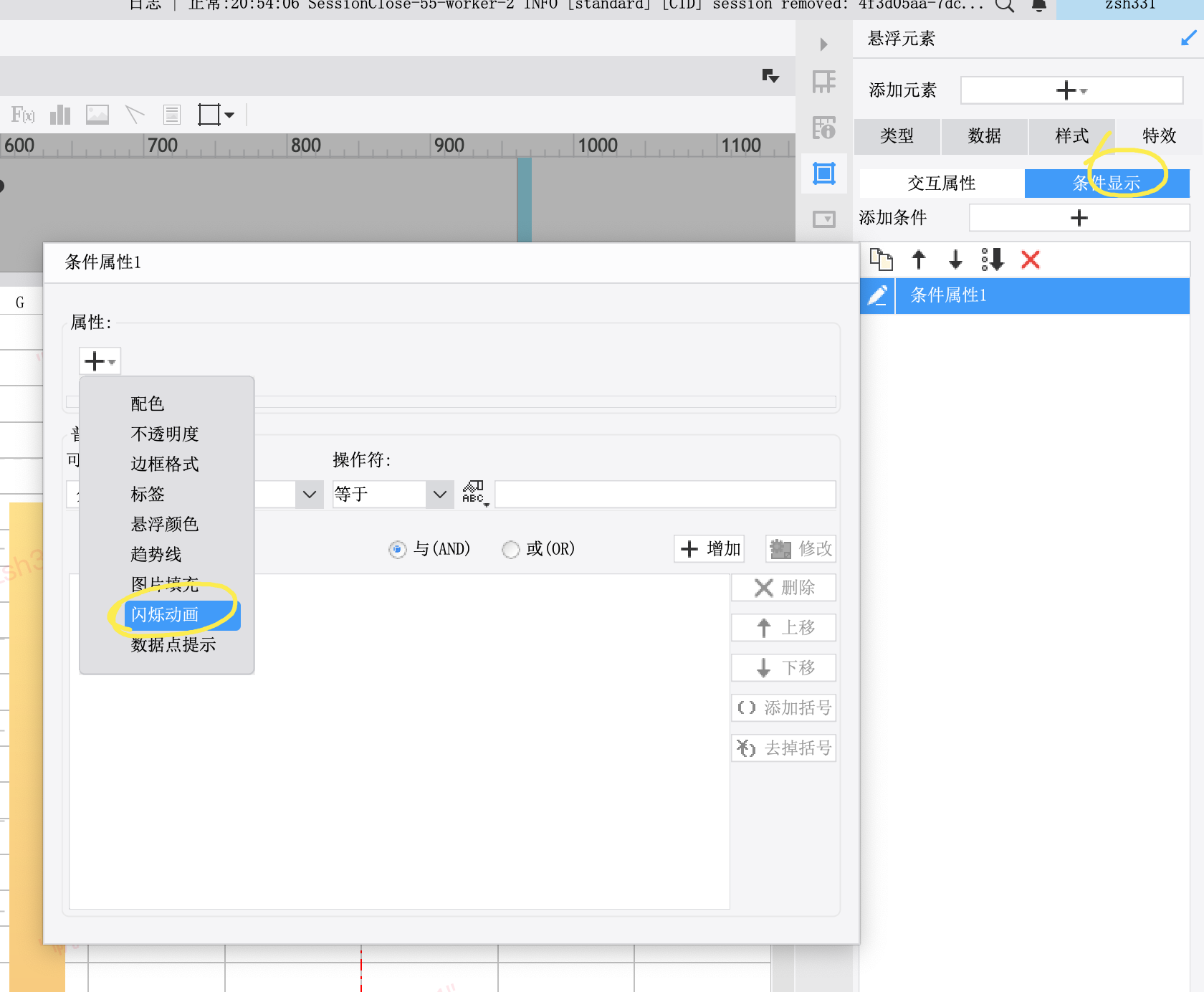Image resolution: width=1204 pixels, height=992 pixels.
Task: Click the Fx formula toolbar icon
Action: coord(23,115)
